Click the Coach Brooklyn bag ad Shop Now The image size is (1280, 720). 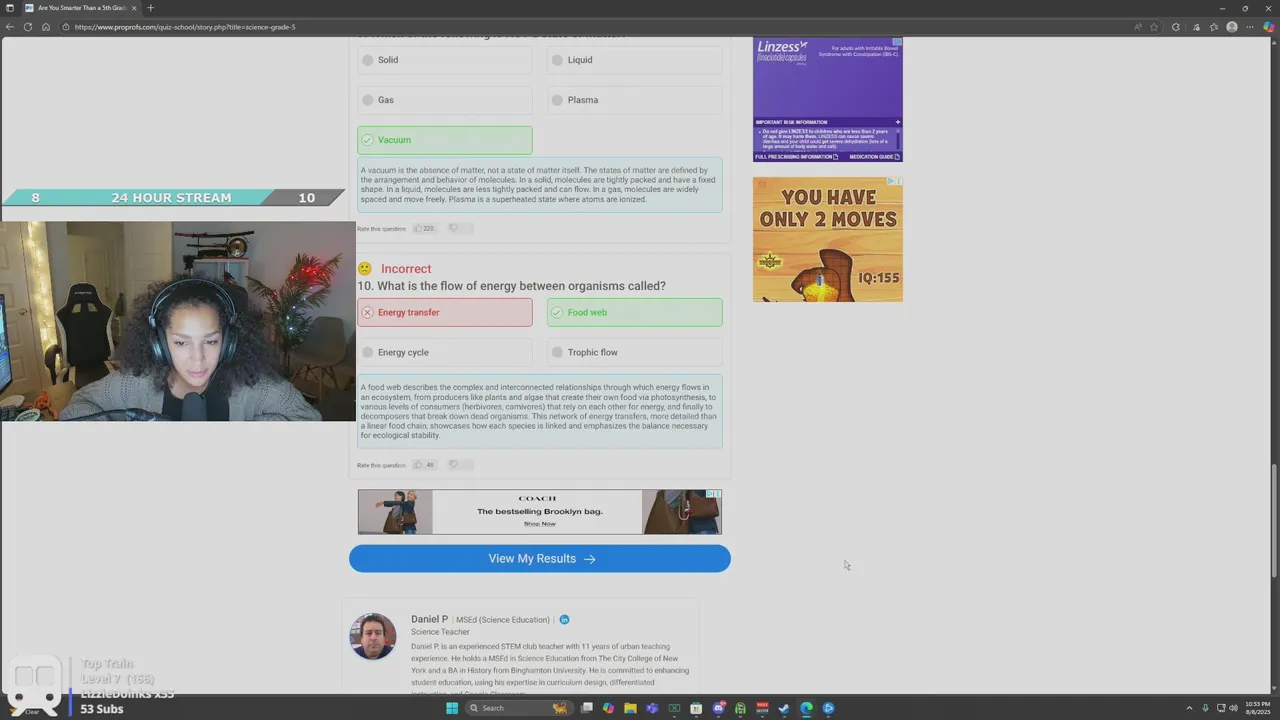pos(539,524)
